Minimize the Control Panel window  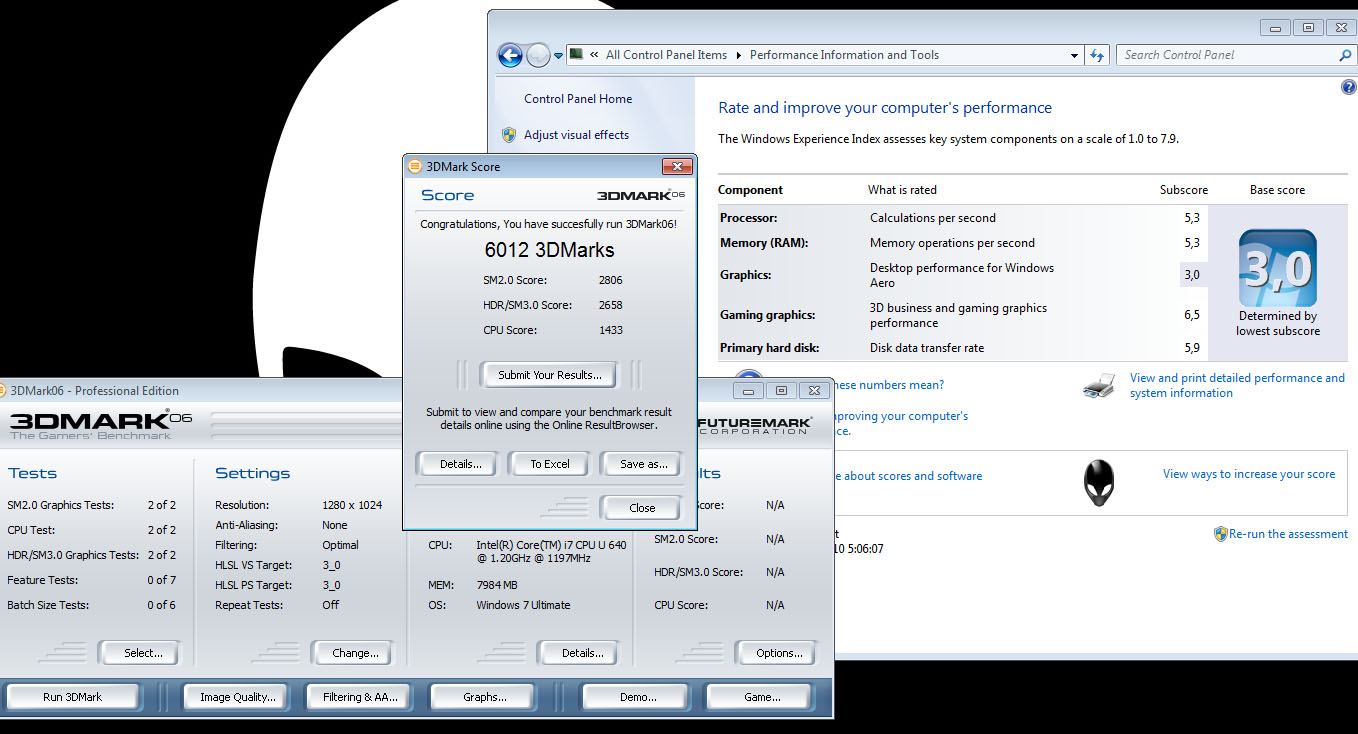point(1274,28)
